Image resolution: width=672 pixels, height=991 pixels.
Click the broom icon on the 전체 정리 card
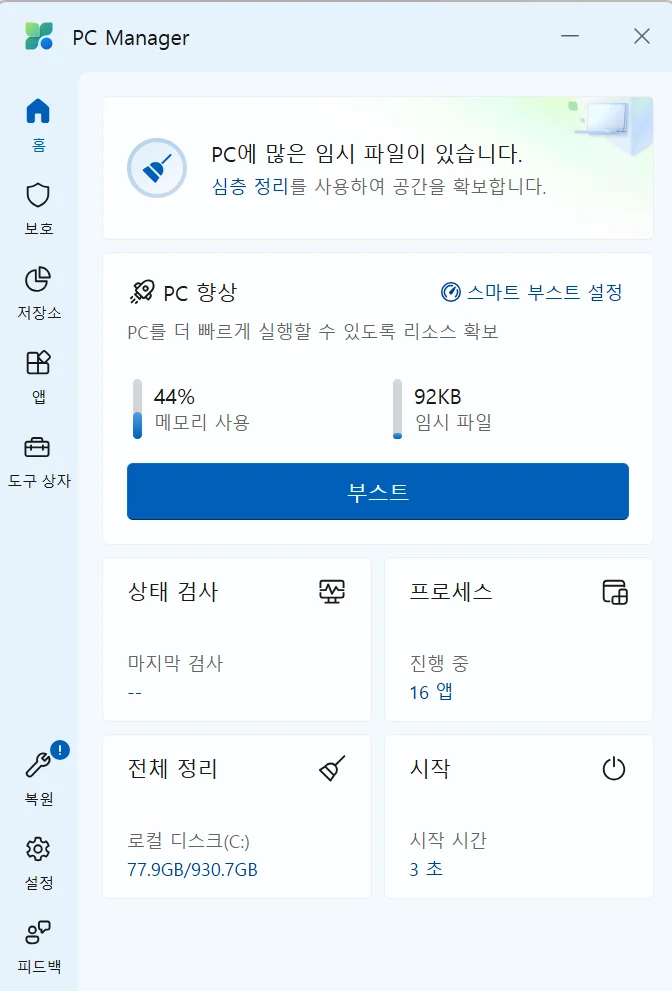pos(330,770)
